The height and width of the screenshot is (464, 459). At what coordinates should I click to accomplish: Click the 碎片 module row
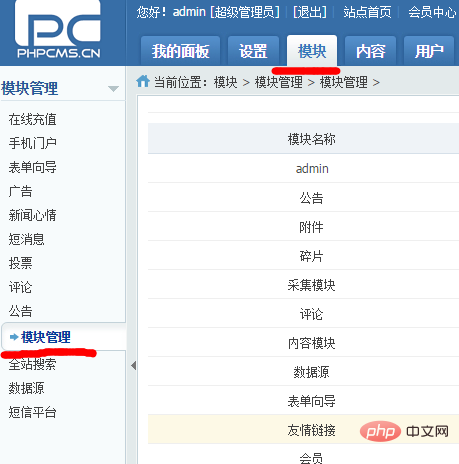point(303,255)
